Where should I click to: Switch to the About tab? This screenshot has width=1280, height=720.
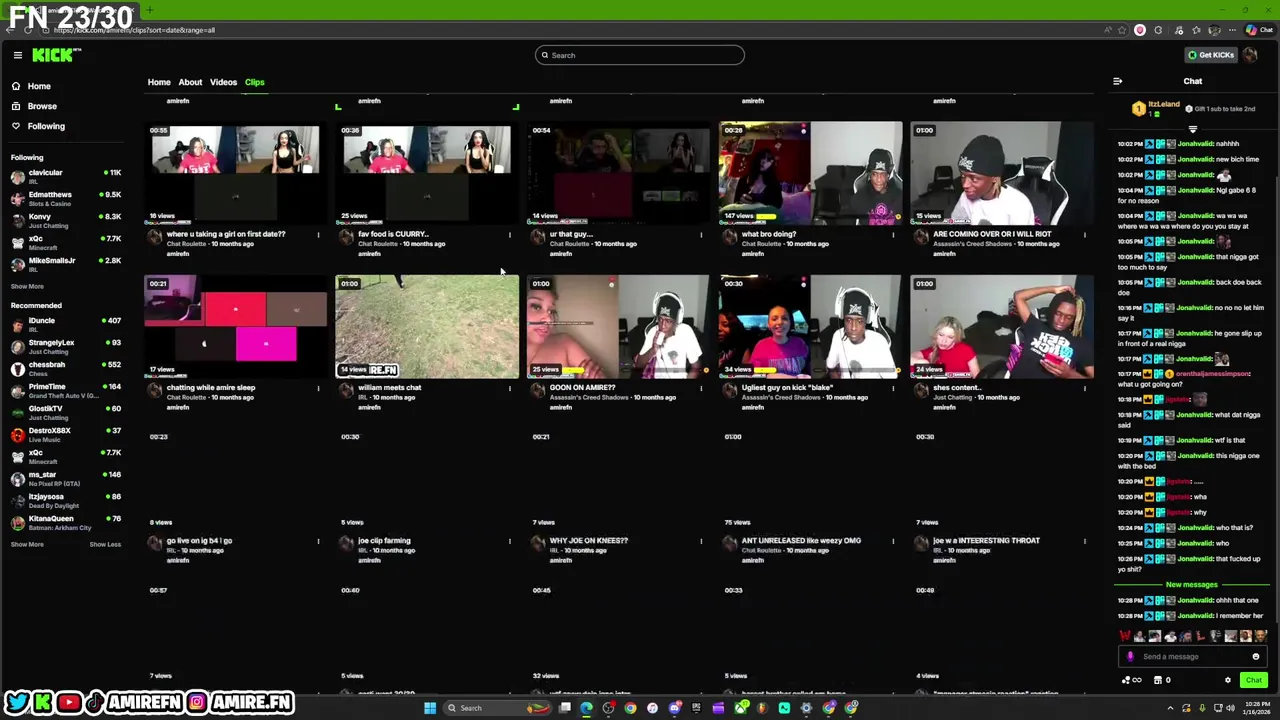click(x=190, y=82)
